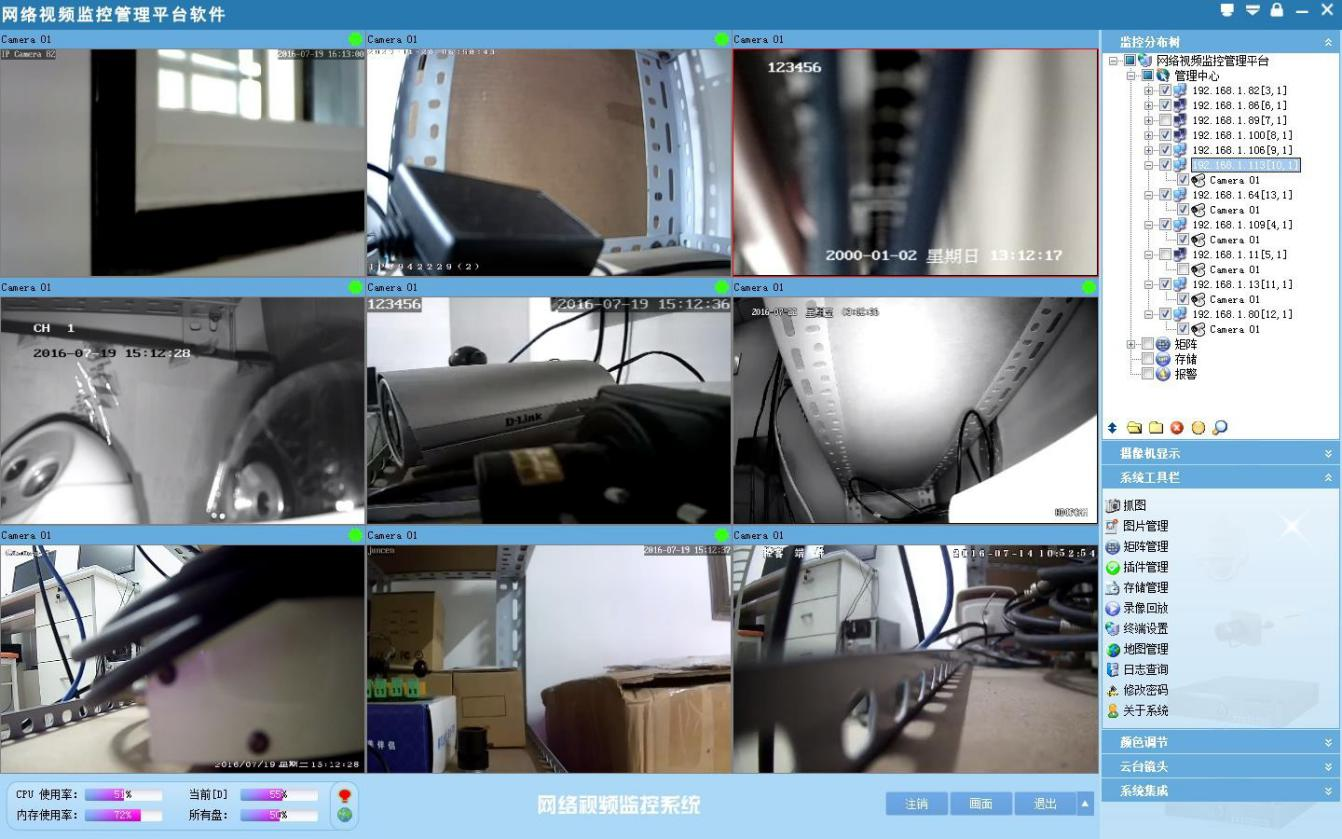Open 日志查询 log query
Image resolution: width=1342 pixels, height=839 pixels.
pyautogui.click(x=1145, y=670)
